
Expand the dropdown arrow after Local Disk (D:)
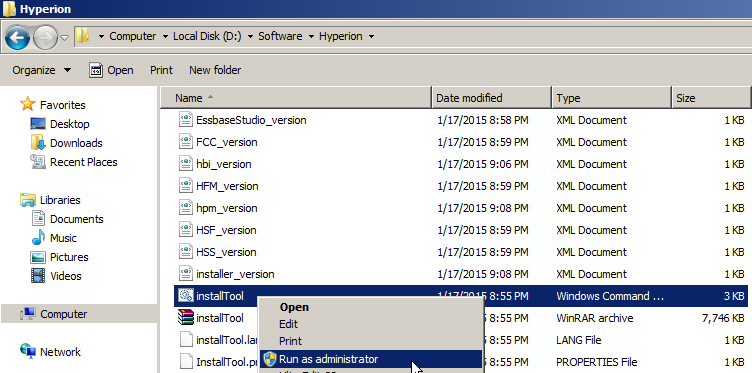coord(250,36)
